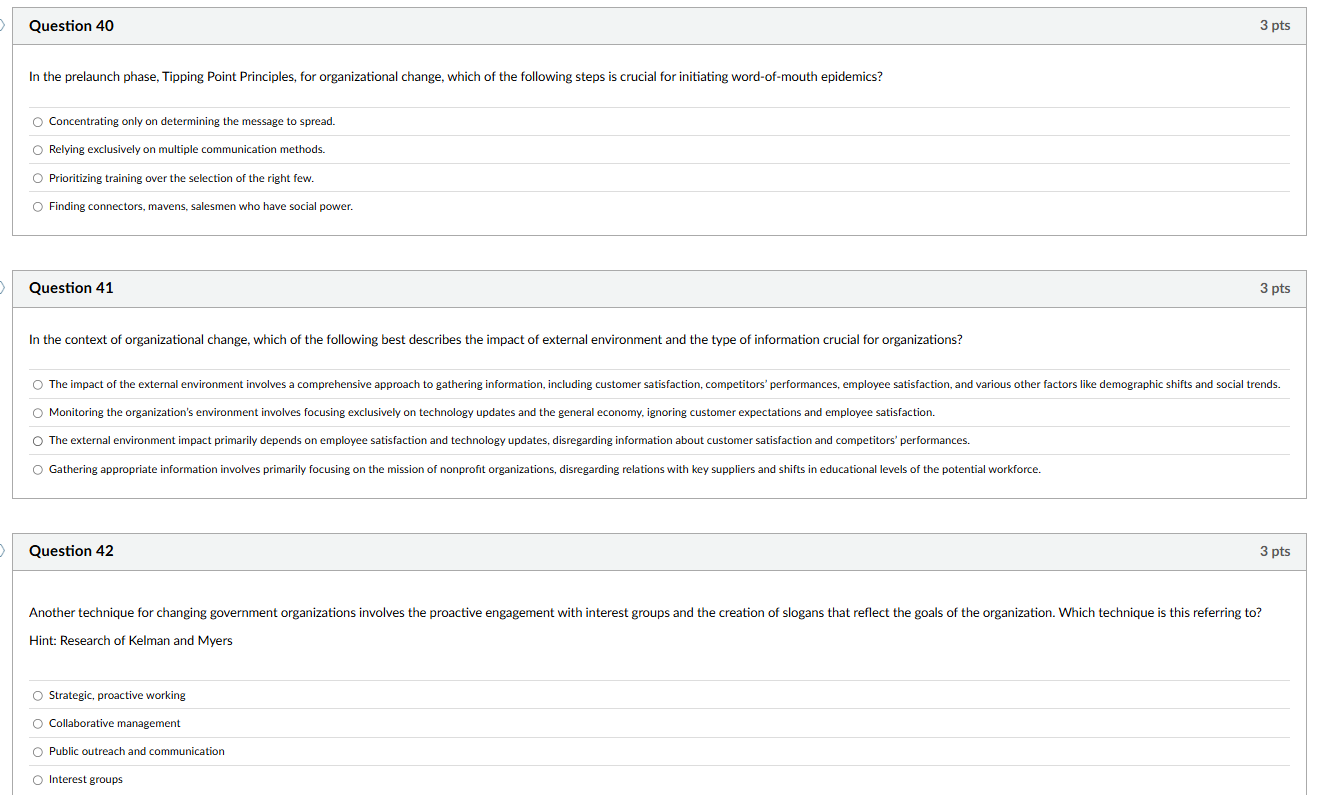Pick 'Interest groups' as the Question 42 answer
This screenshot has width=1321, height=795.
(x=37, y=779)
